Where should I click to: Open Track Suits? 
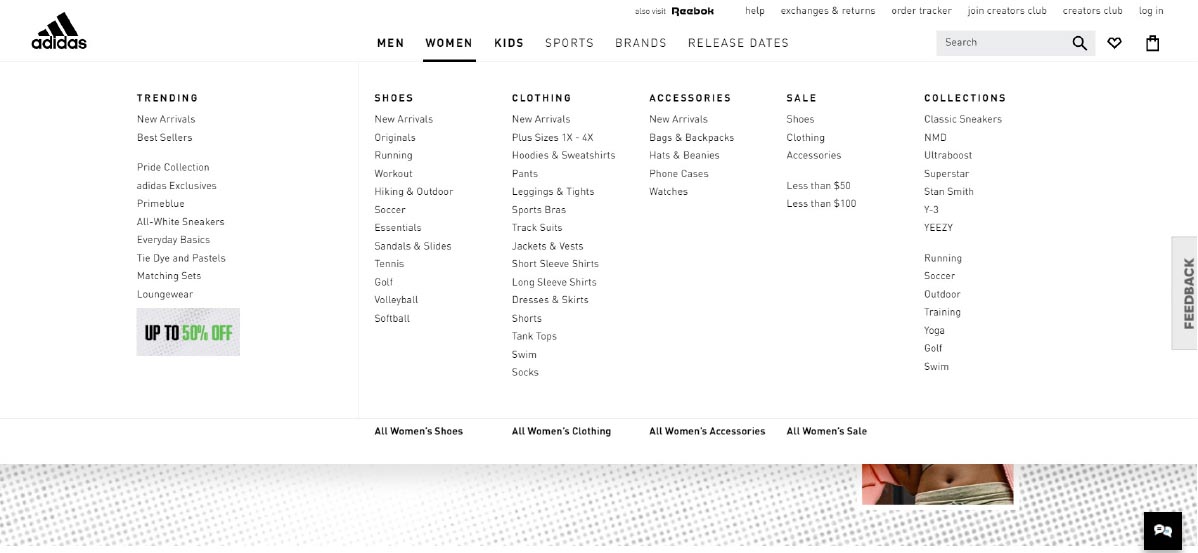(x=536, y=228)
